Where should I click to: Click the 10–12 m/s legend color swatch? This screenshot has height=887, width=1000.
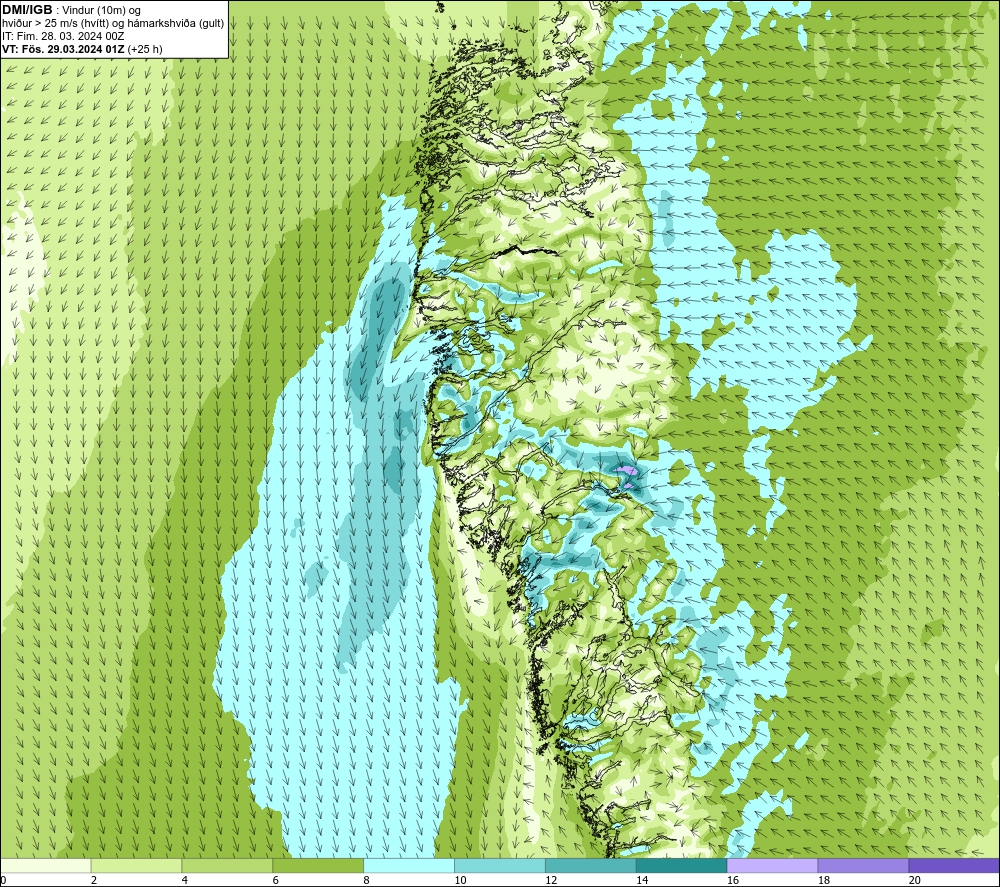(x=499, y=865)
